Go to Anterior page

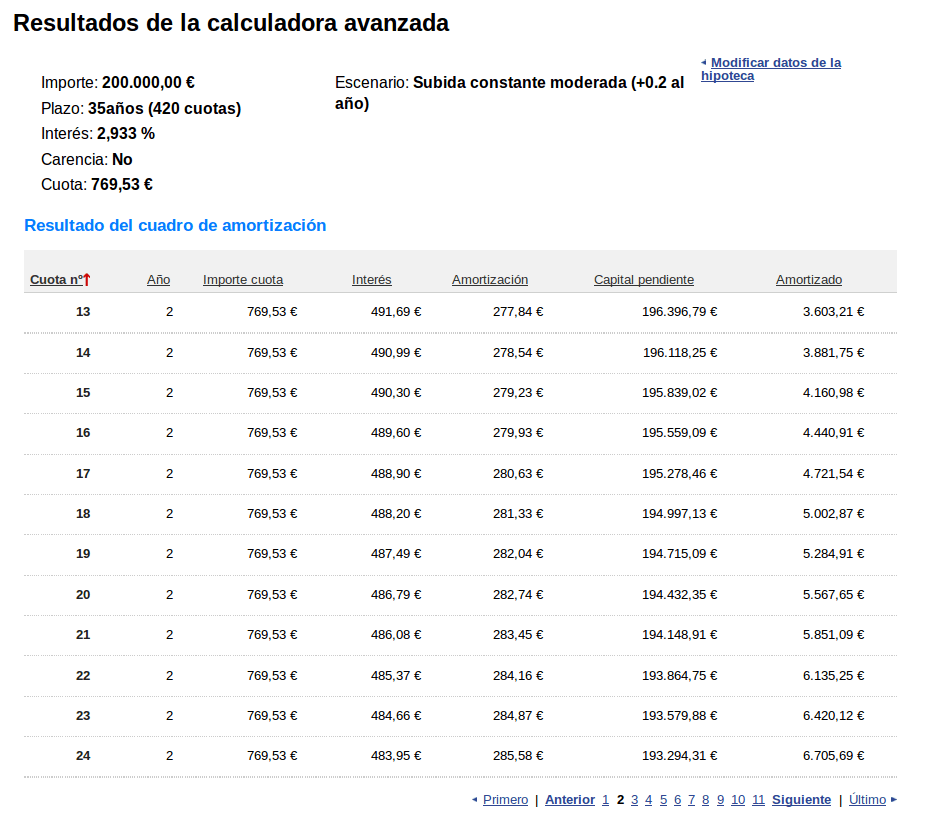coord(569,799)
